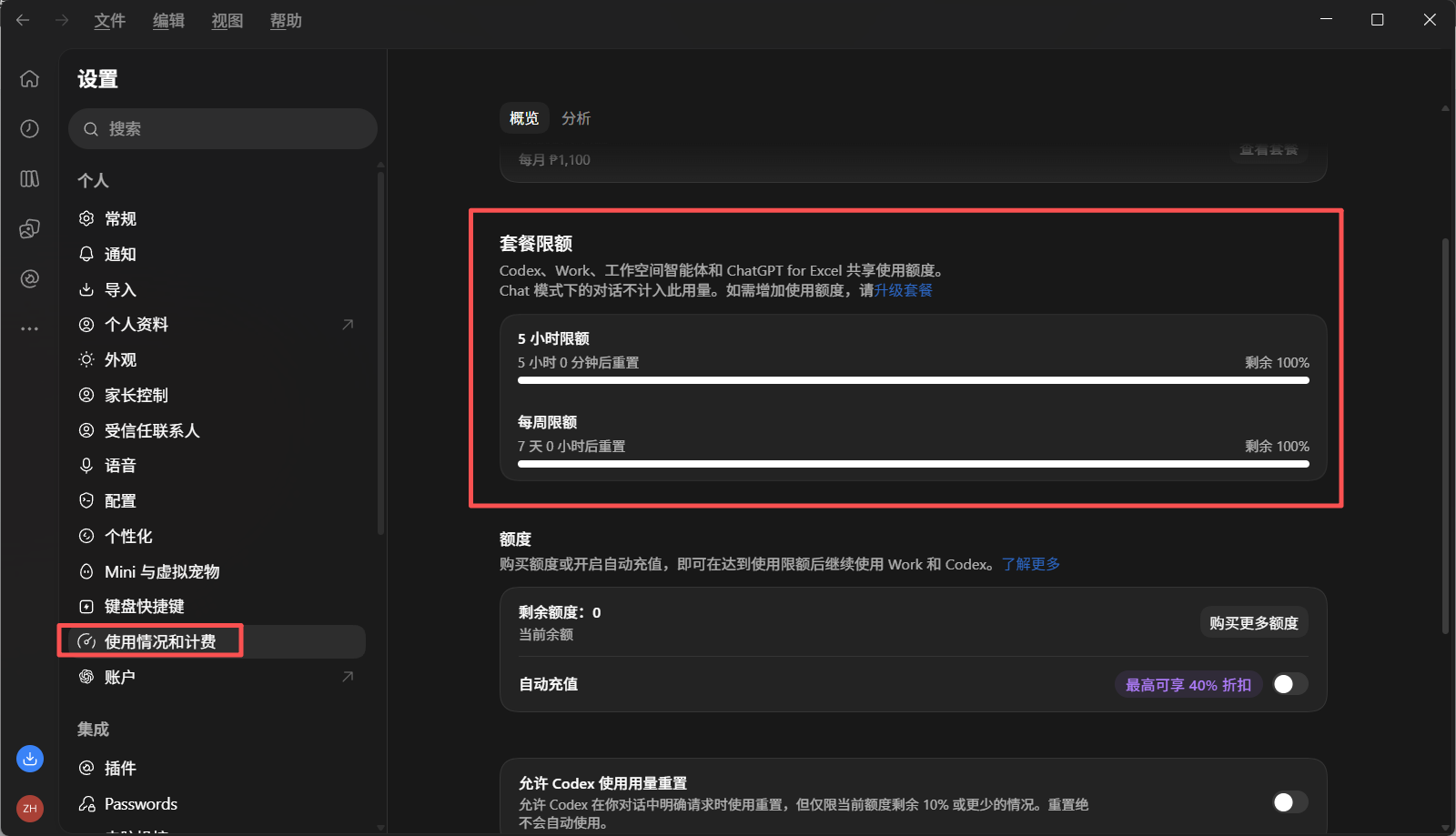This screenshot has height=836, width=1456.
Task: Open Passwords settings
Action: 217,803
